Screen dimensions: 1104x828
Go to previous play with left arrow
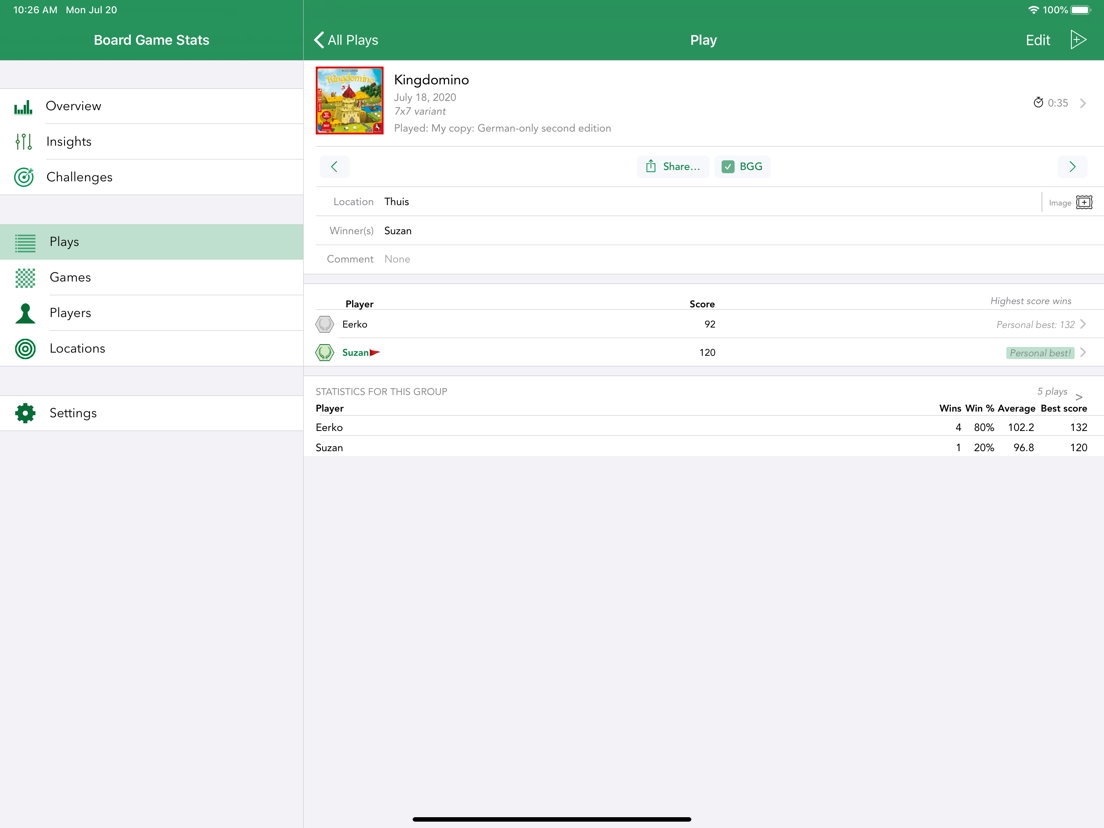(x=335, y=166)
